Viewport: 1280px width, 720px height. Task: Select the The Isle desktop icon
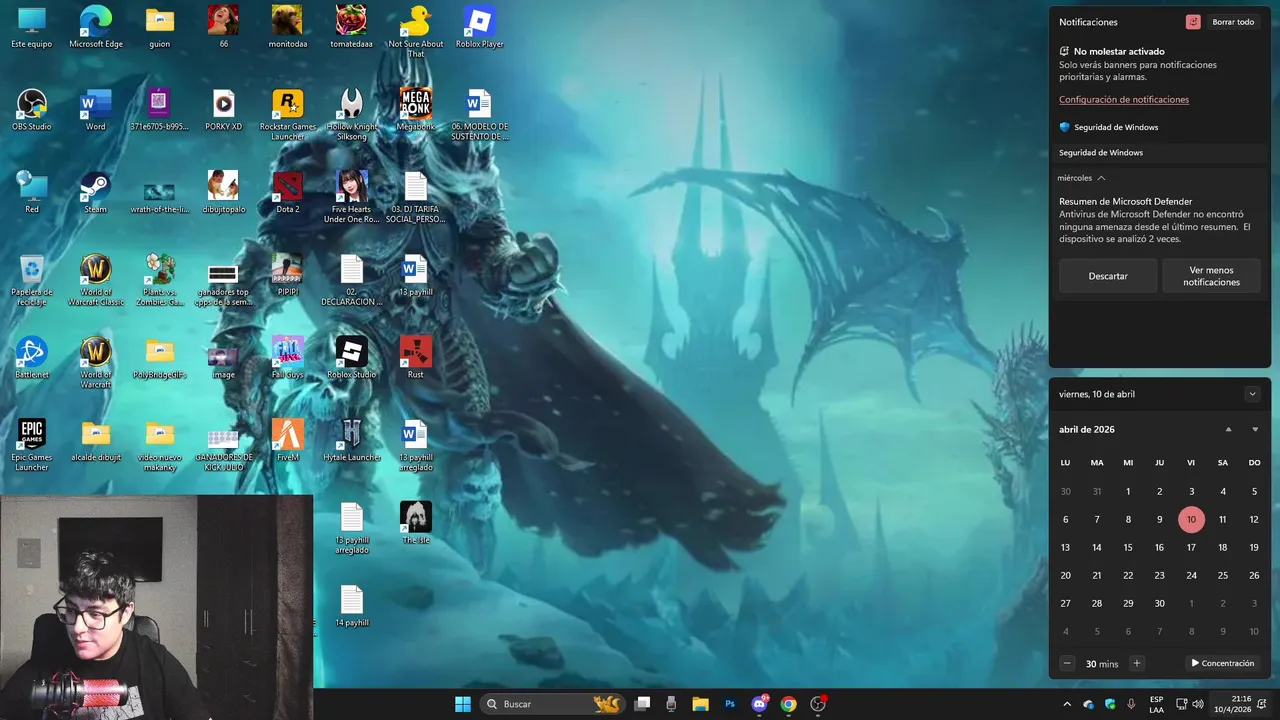pos(416,522)
